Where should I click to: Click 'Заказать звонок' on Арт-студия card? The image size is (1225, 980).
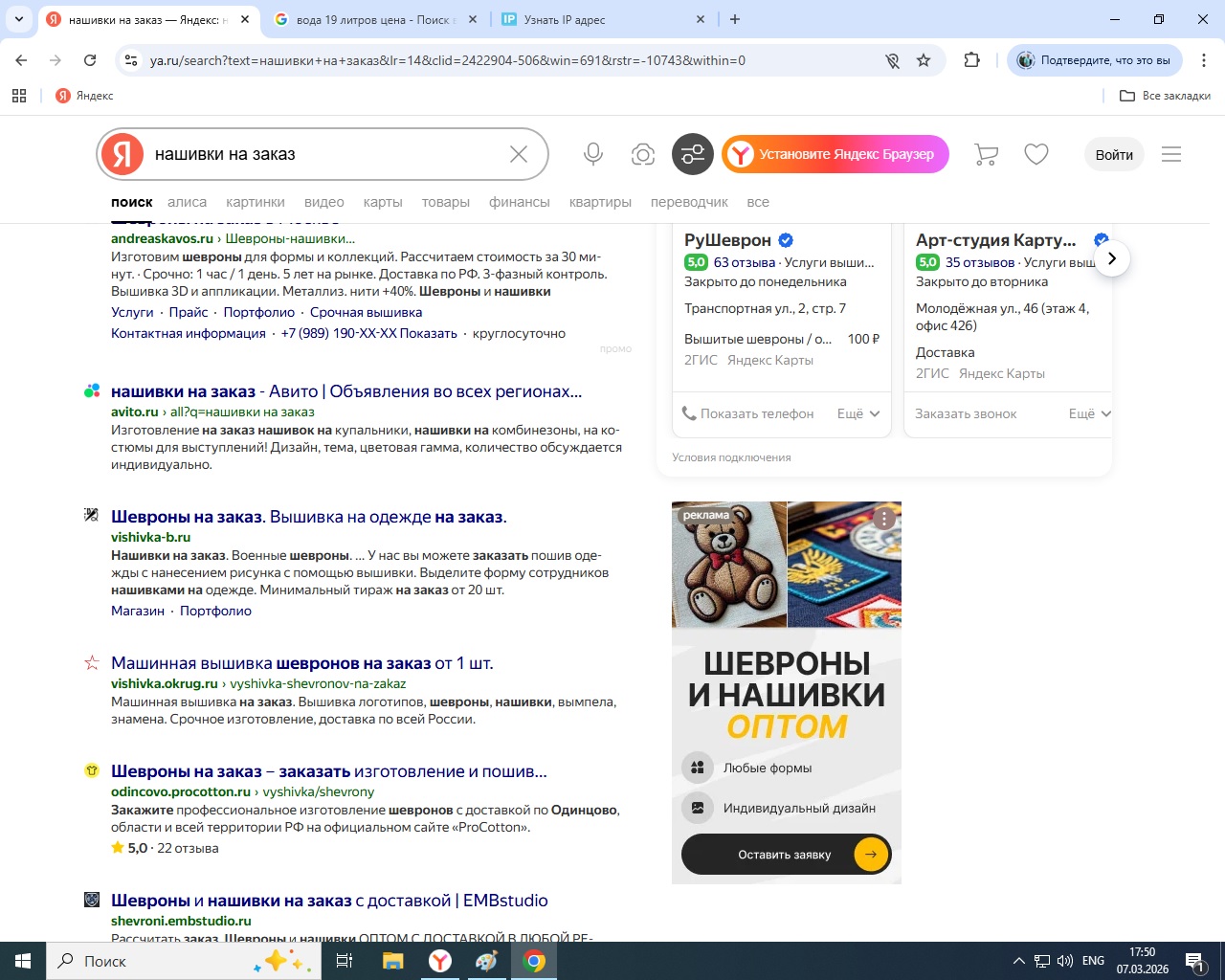click(966, 413)
